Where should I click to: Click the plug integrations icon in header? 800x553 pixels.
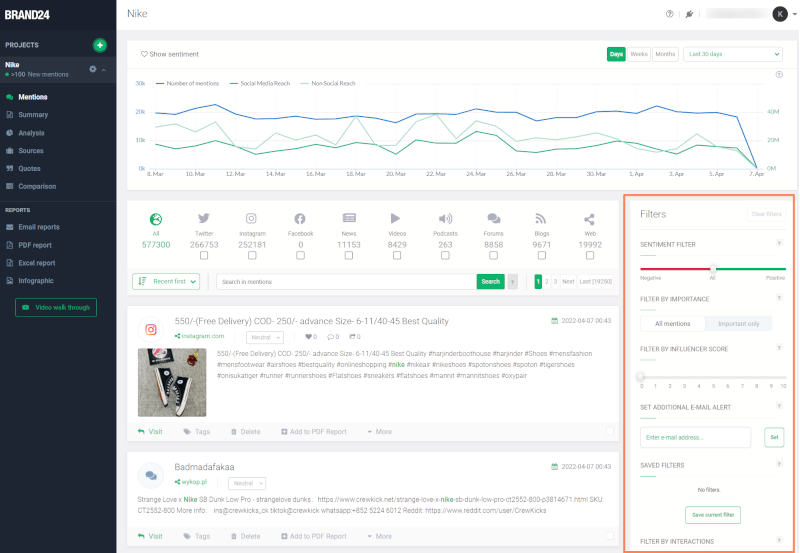click(x=689, y=14)
